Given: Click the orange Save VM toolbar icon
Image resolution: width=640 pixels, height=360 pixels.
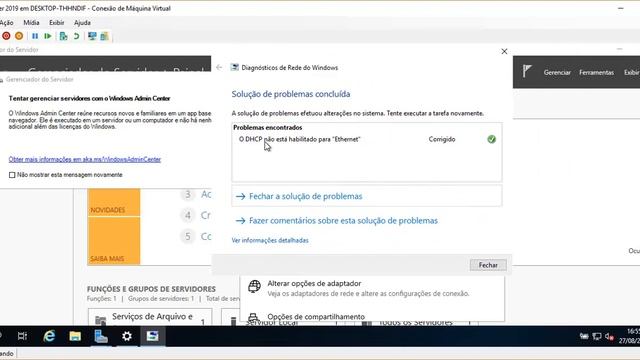Looking at the screenshot, I should point(19,36).
